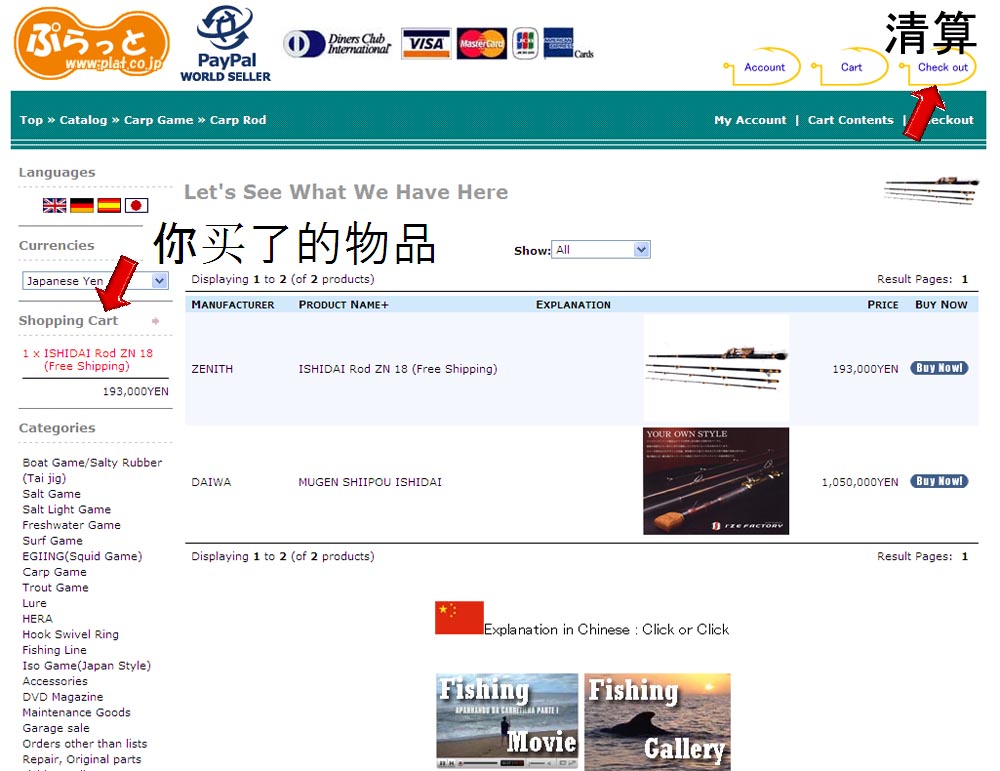Viewport: 1000px width, 771px height.
Task: Open My Account in teal bar
Action: click(750, 120)
